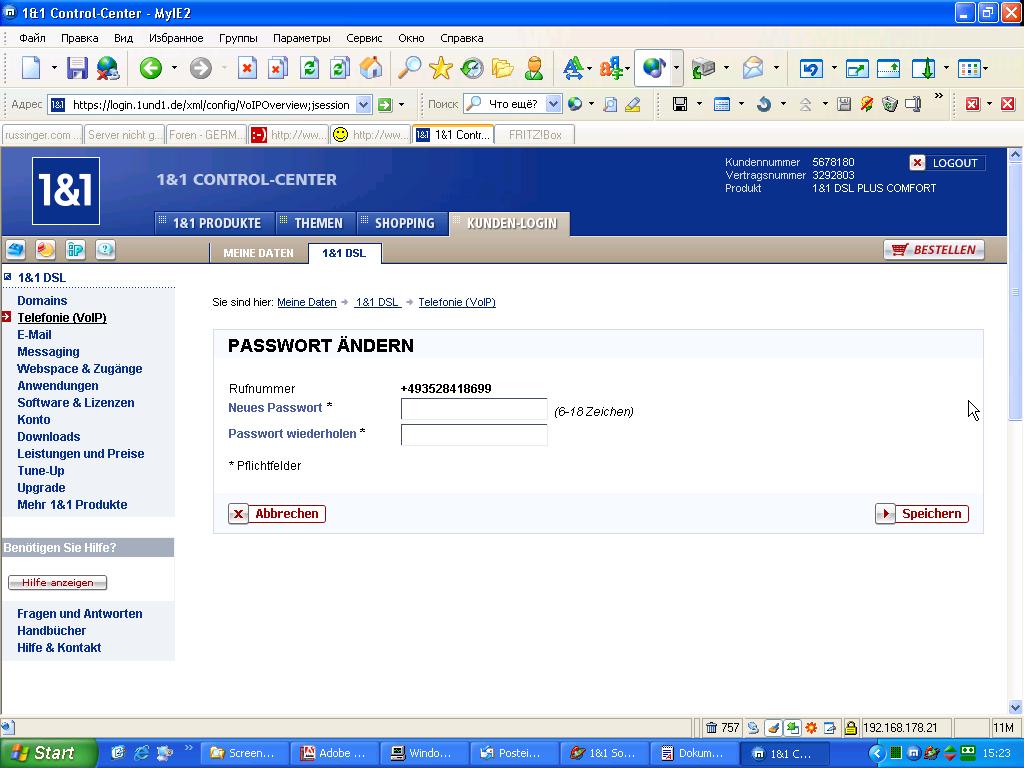Screen dimensions: 1024x768
Task: Switch to the Dokum... taskbar window
Action: [x=694, y=753]
